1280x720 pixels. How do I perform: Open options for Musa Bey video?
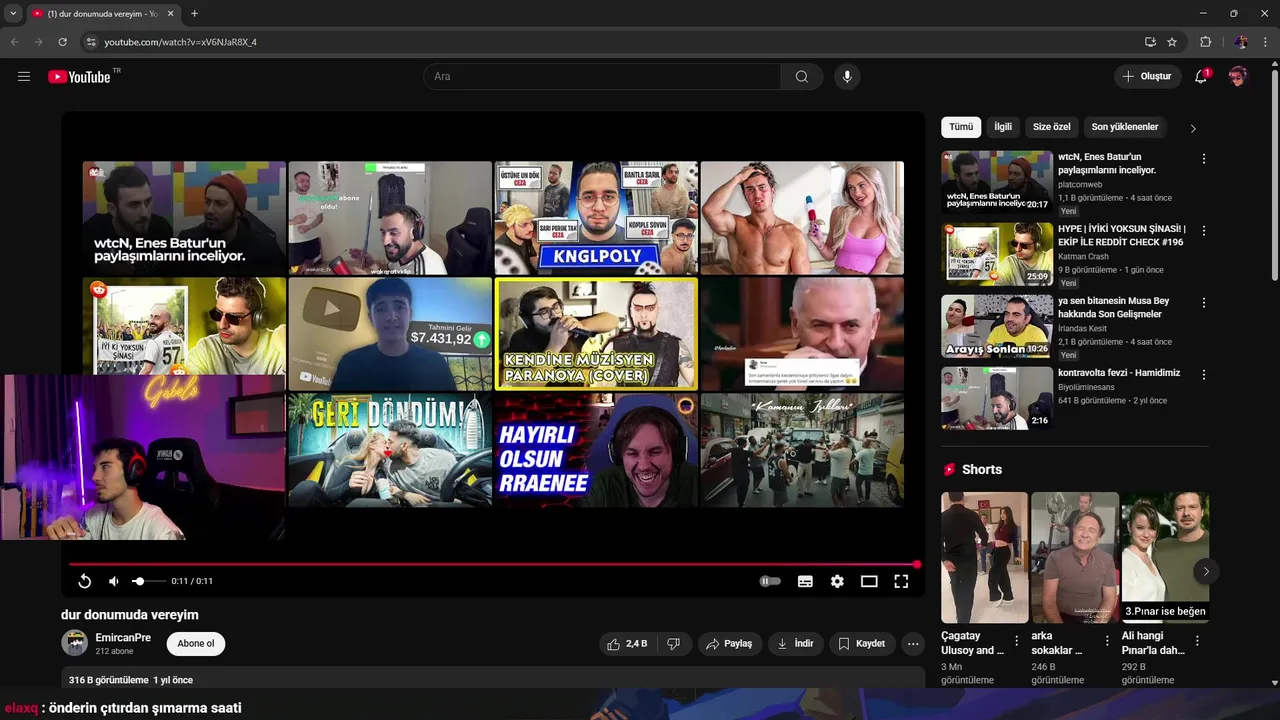[x=1204, y=303]
